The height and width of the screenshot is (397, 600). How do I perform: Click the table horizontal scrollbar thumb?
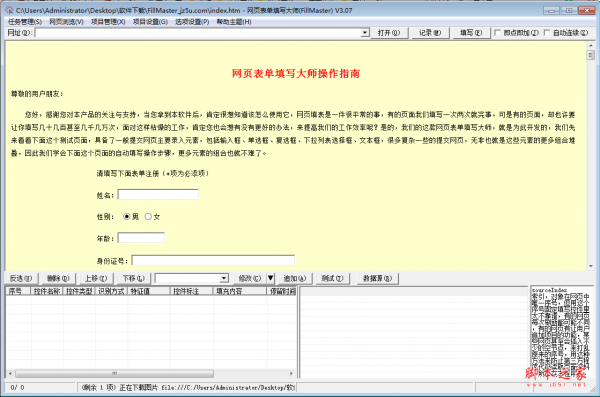(x=114, y=373)
